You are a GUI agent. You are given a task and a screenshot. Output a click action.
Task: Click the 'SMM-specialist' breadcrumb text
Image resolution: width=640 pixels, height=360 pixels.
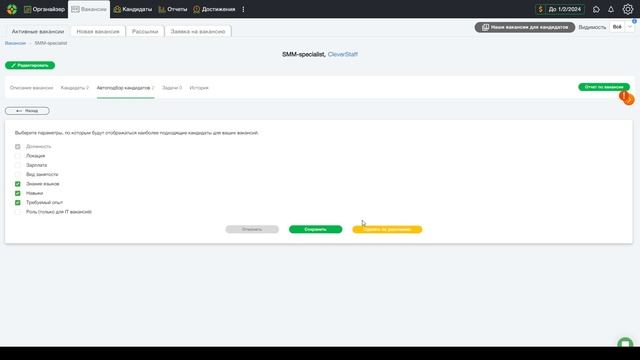pos(51,43)
